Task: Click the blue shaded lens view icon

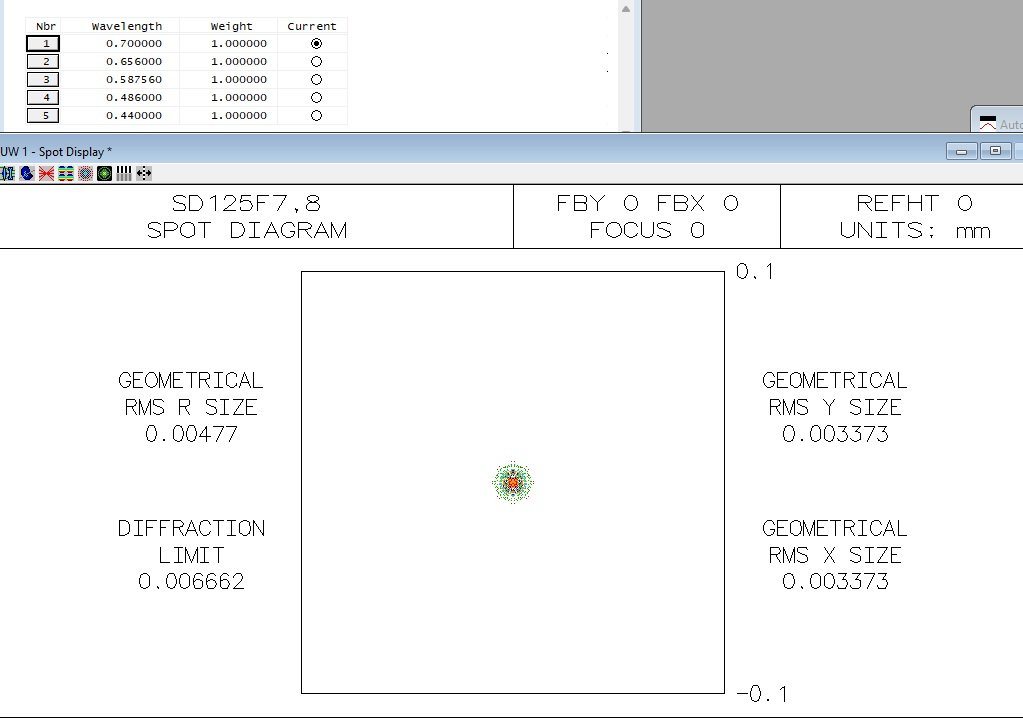Action: click(27, 173)
